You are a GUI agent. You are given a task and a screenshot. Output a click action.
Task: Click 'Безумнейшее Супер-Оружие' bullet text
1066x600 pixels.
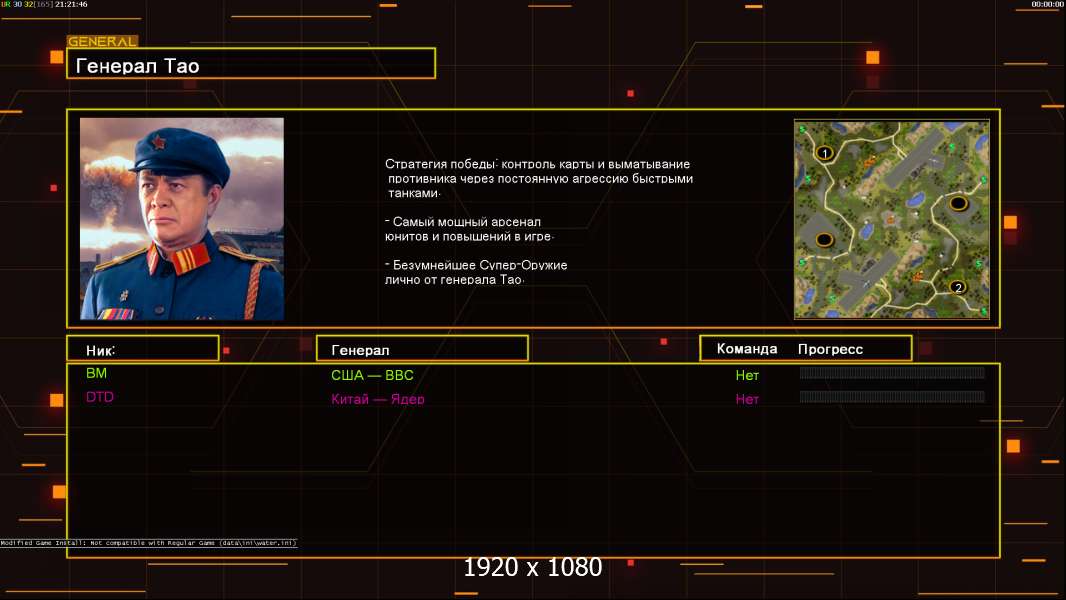pyautogui.click(x=476, y=272)
